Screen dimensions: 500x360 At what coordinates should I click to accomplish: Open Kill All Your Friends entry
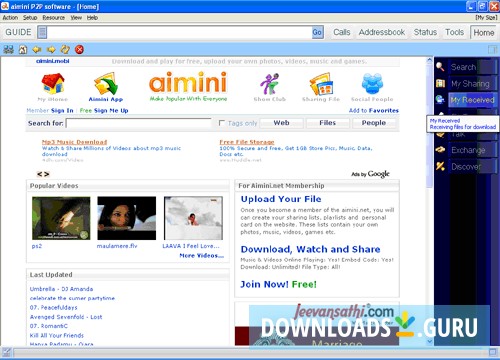coord(57,335)
